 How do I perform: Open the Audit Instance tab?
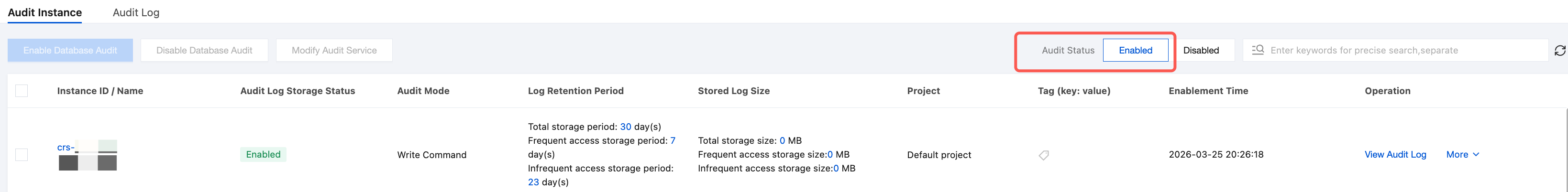[45, 13]
